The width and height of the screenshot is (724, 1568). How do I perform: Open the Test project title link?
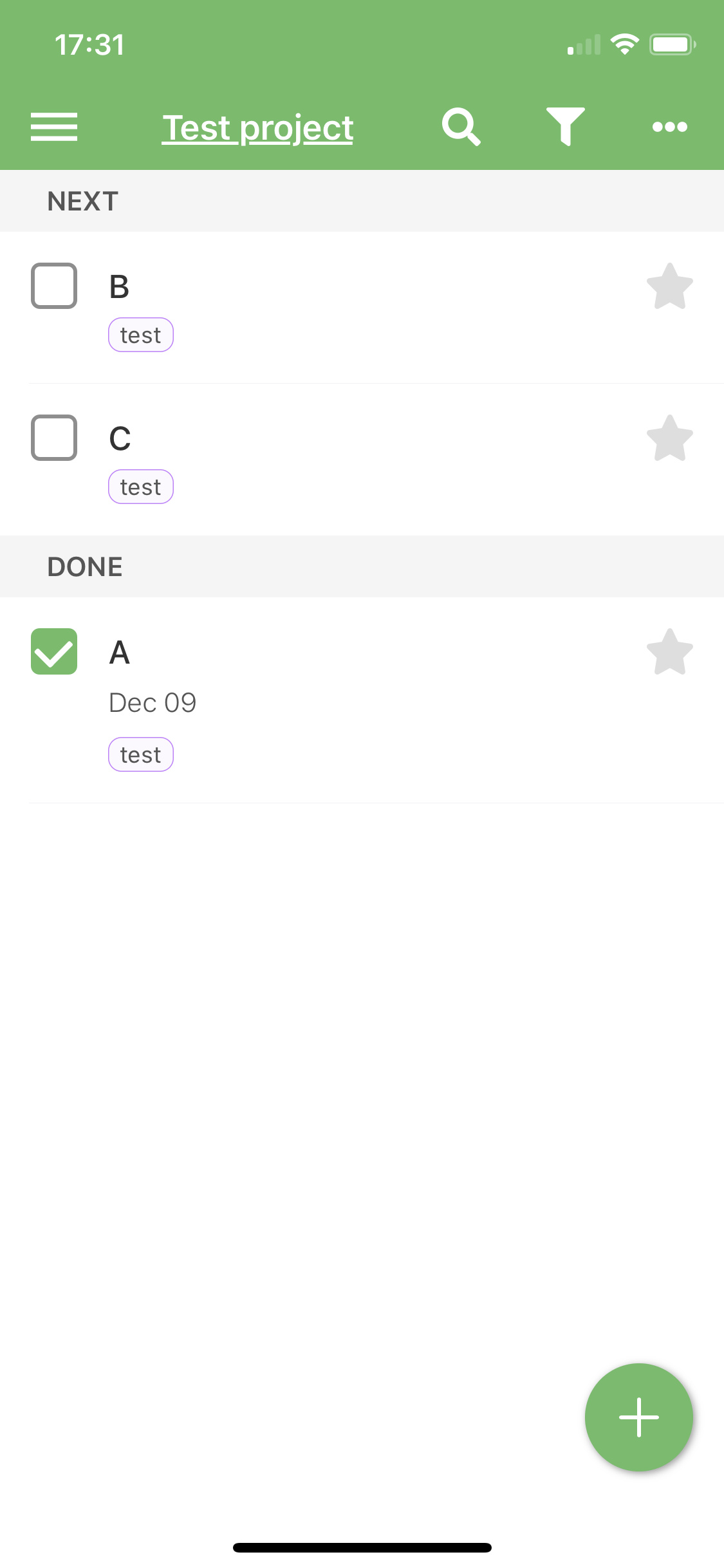click(x=257, y=128)
